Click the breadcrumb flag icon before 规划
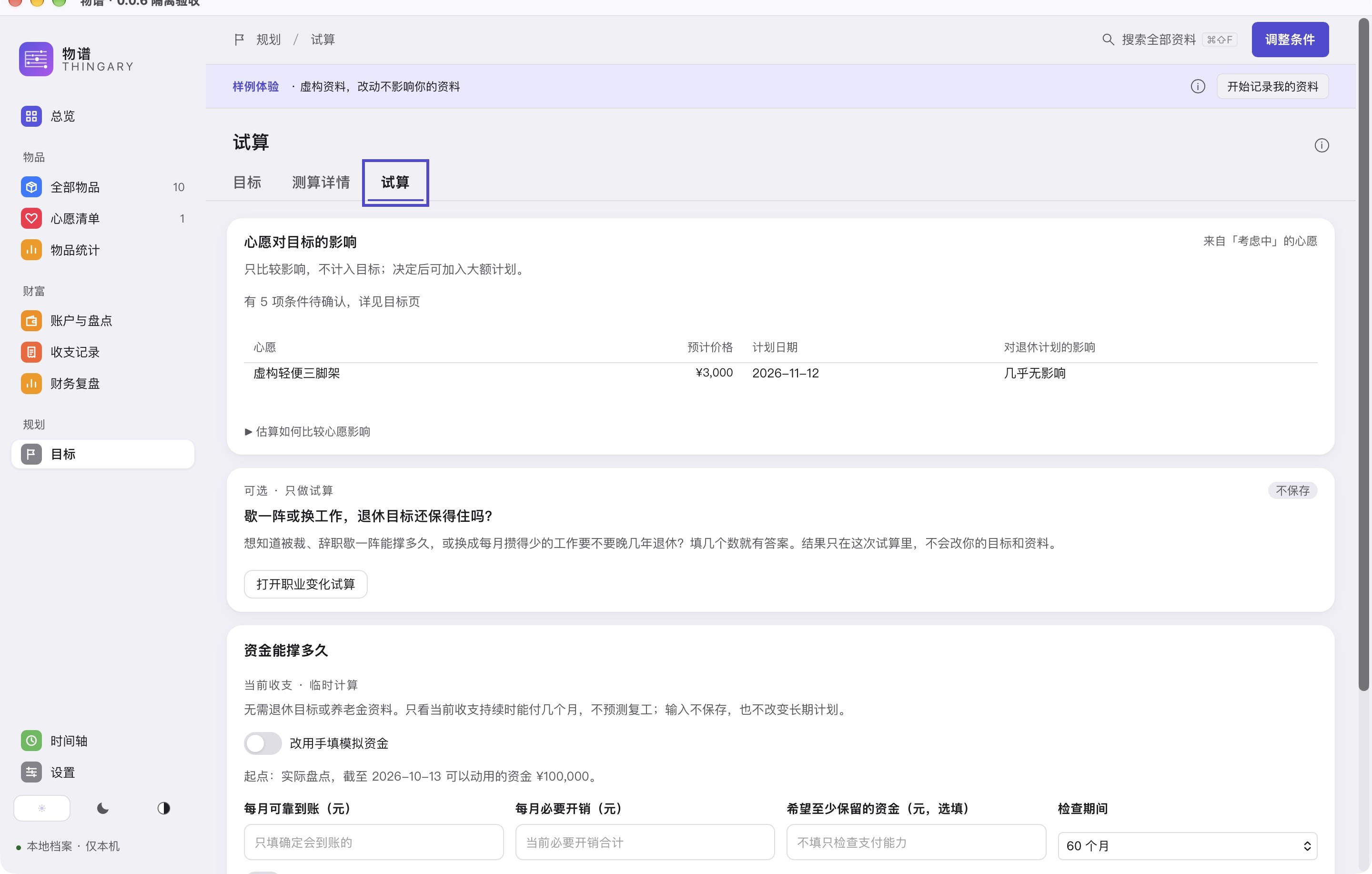 [239, 40]
